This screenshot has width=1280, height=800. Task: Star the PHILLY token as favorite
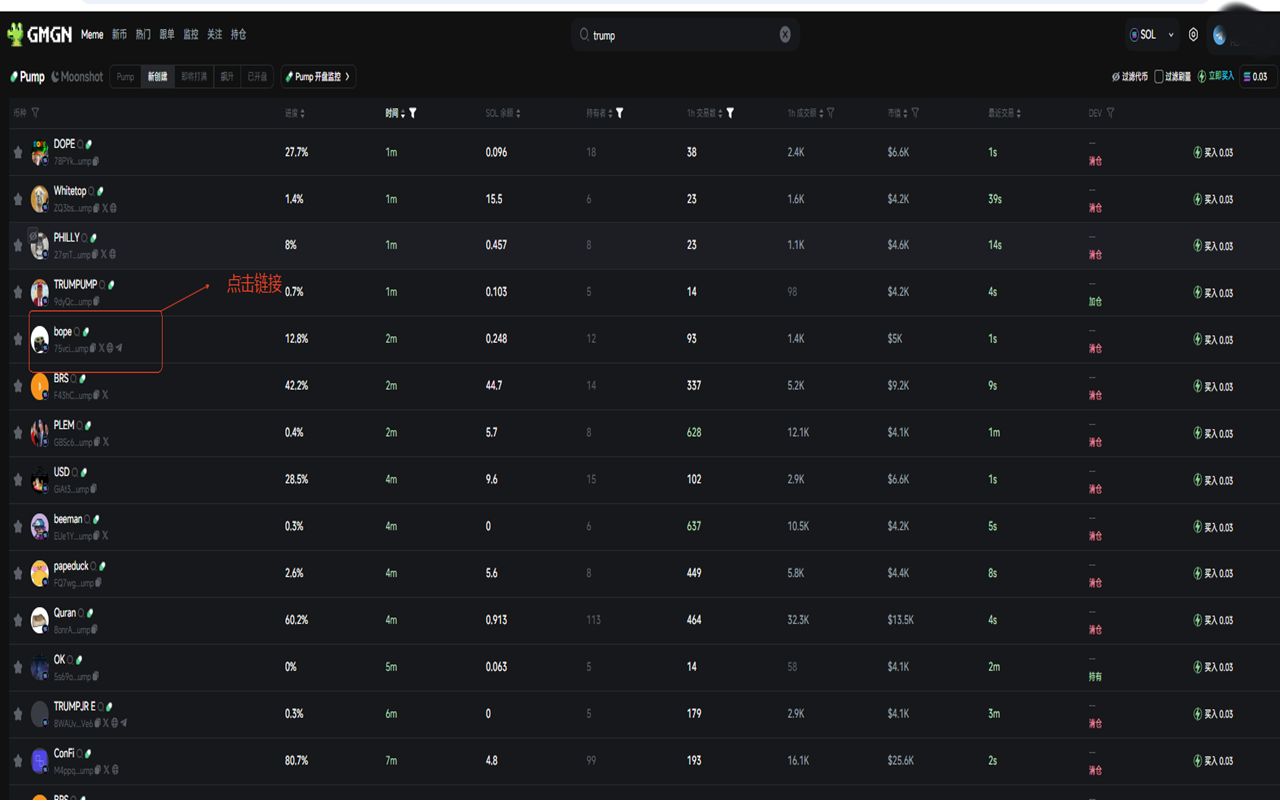18,246
